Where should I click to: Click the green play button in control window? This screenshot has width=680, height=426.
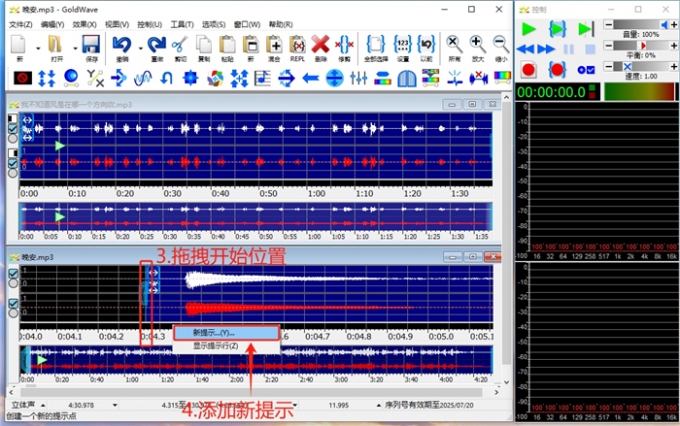(x=529, y=29)
